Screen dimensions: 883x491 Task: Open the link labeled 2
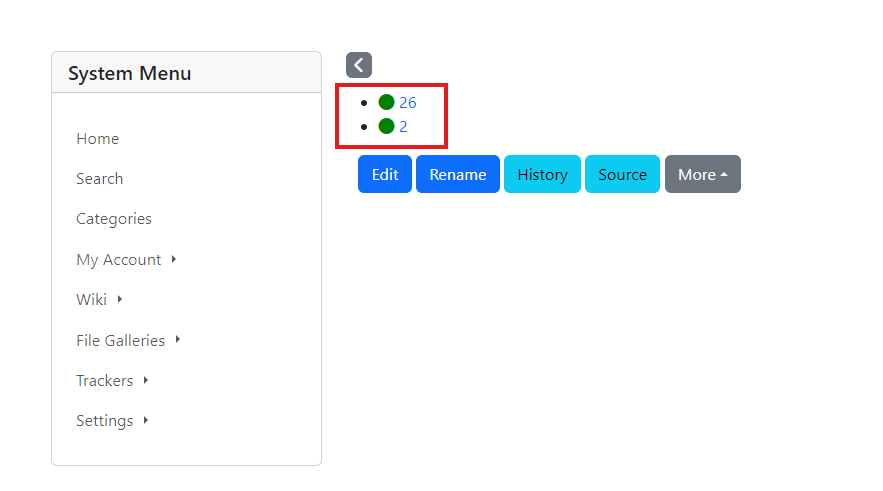403,127
